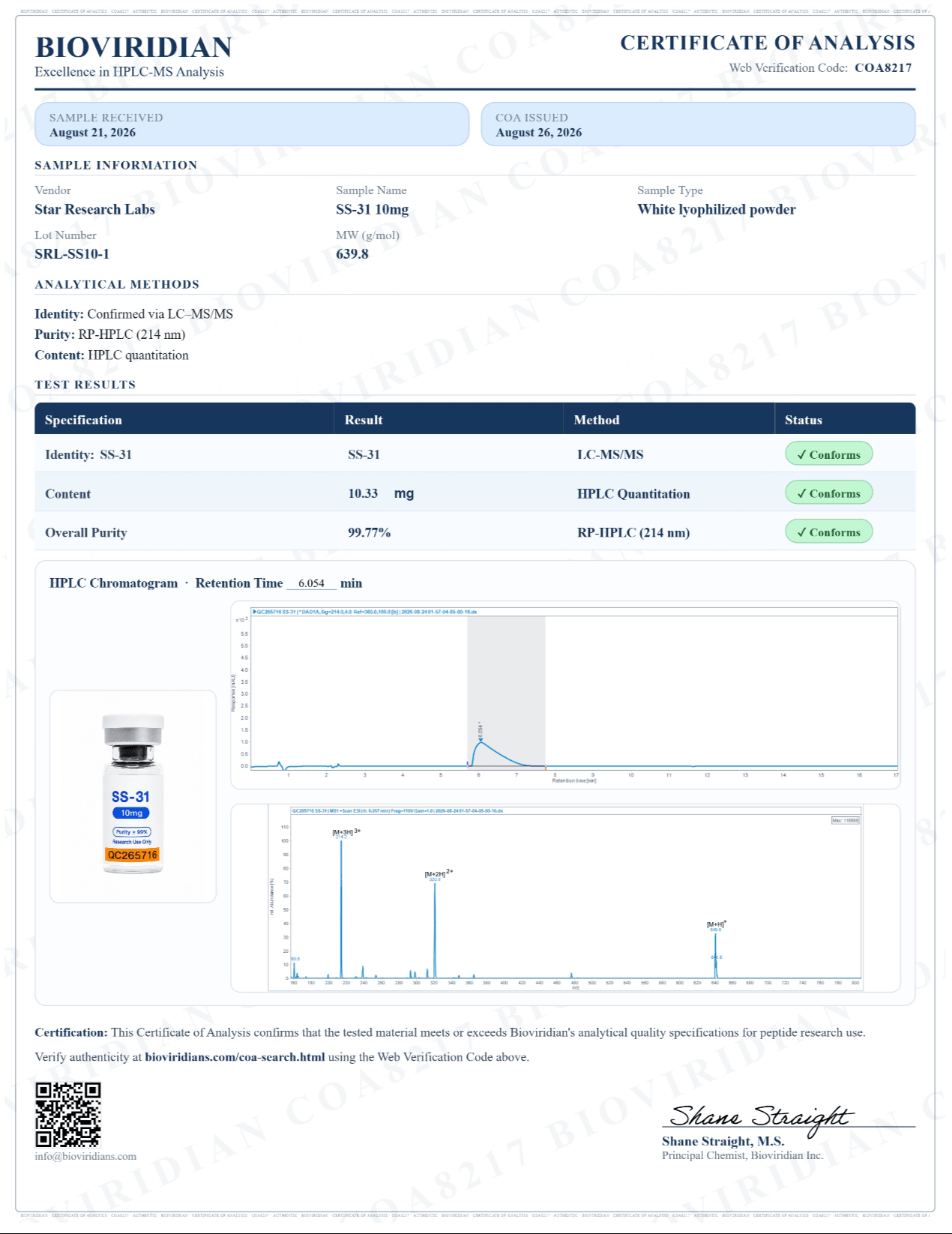Click the QR code
The image size is (952, 1234).
[68, 1114]
